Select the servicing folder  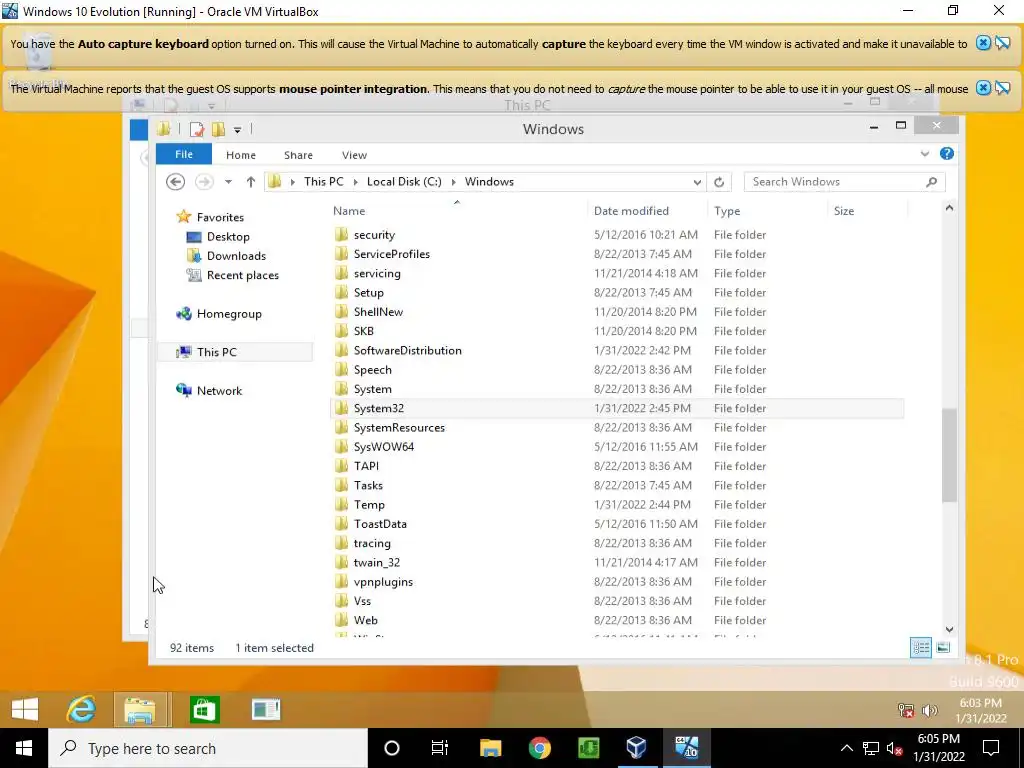(x=377, y=273)
